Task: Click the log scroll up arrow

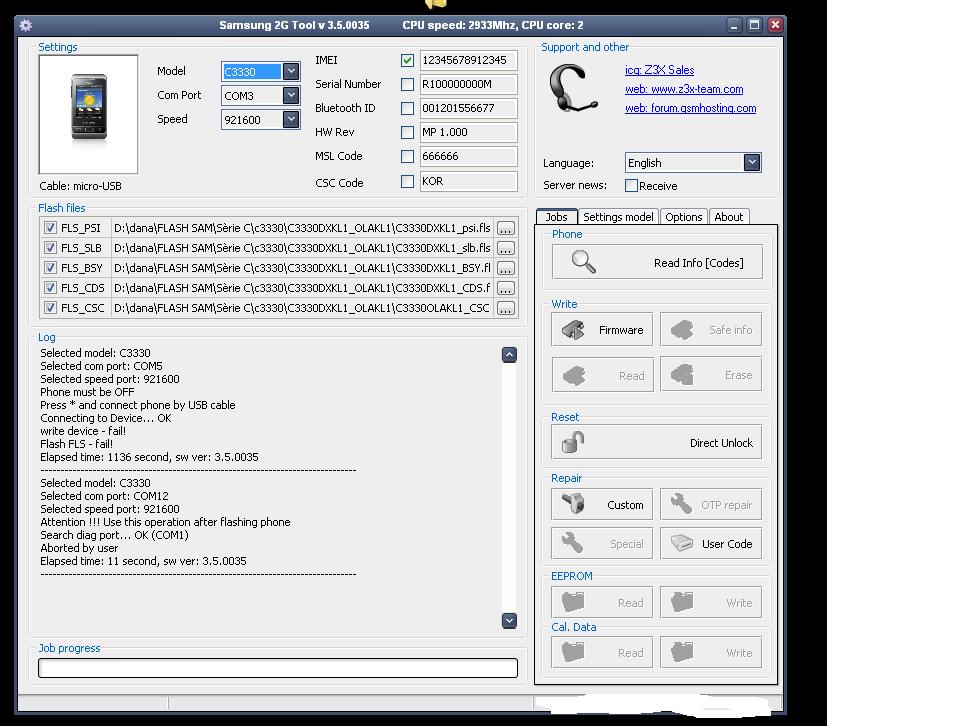Action: coord(509,355)
